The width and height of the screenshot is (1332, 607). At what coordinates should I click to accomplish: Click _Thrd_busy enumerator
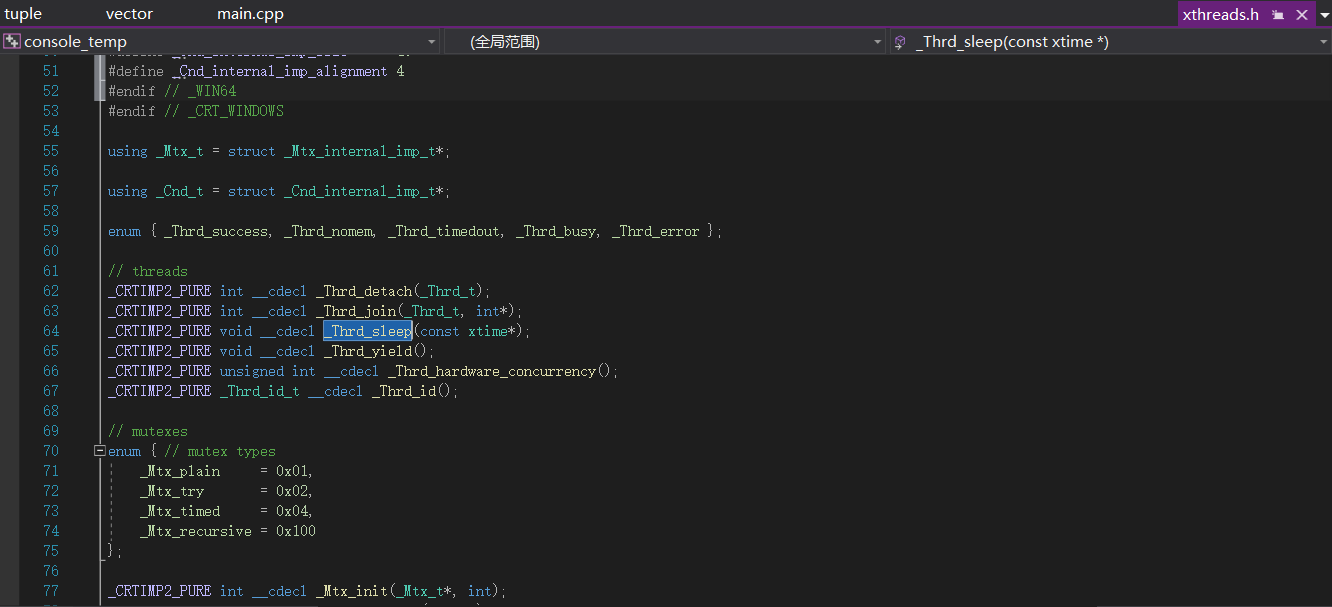click(x=556, y=231)
